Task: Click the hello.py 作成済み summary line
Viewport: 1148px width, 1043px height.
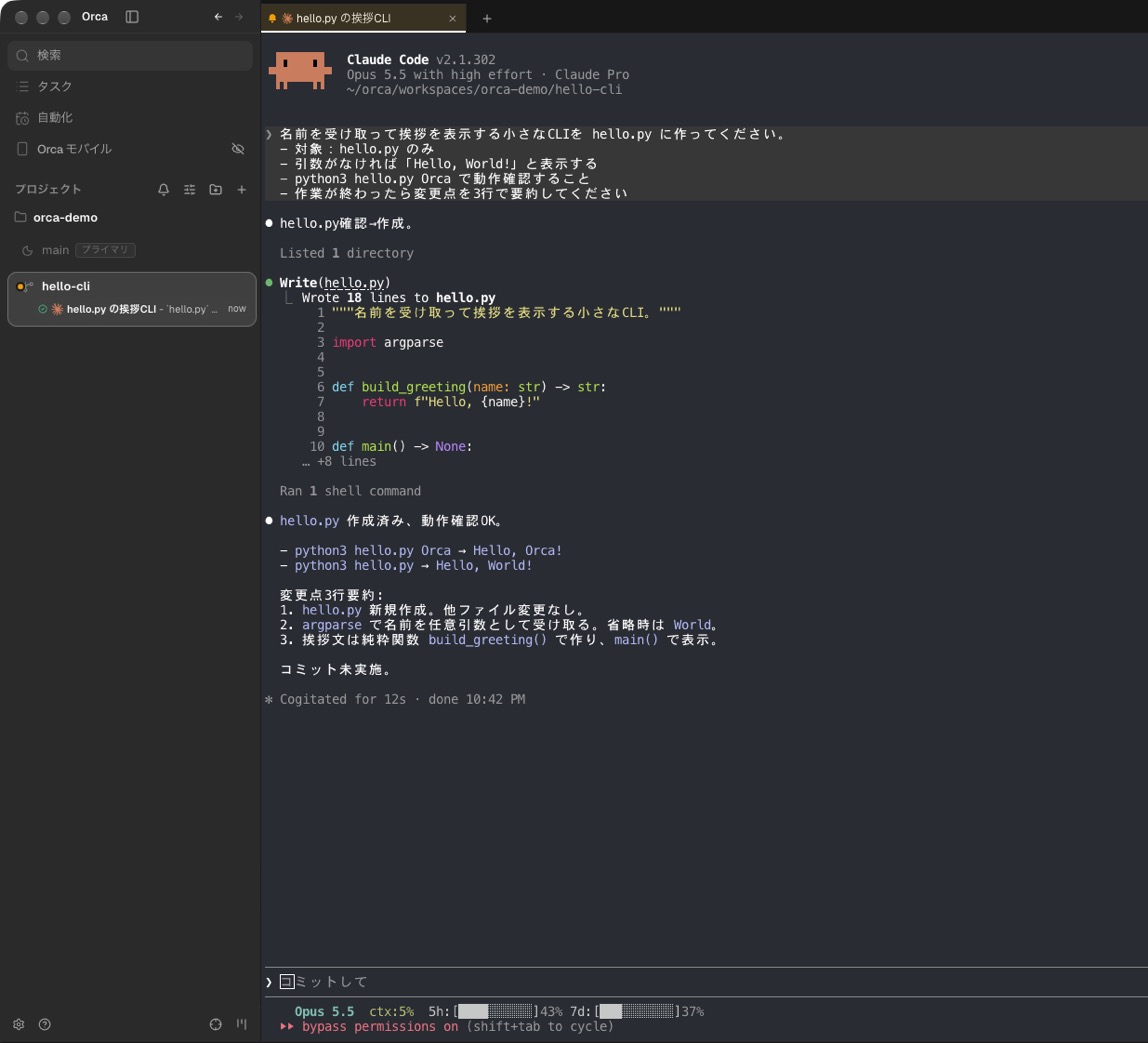Action: click(x=391, y=521)
